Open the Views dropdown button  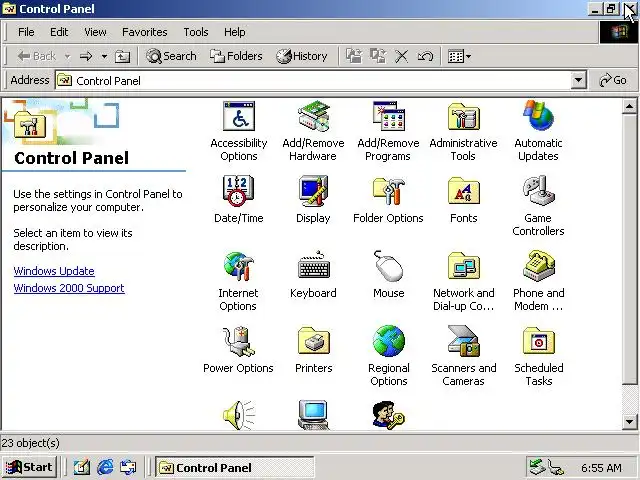pyautogui.click(x=460, y=56)
